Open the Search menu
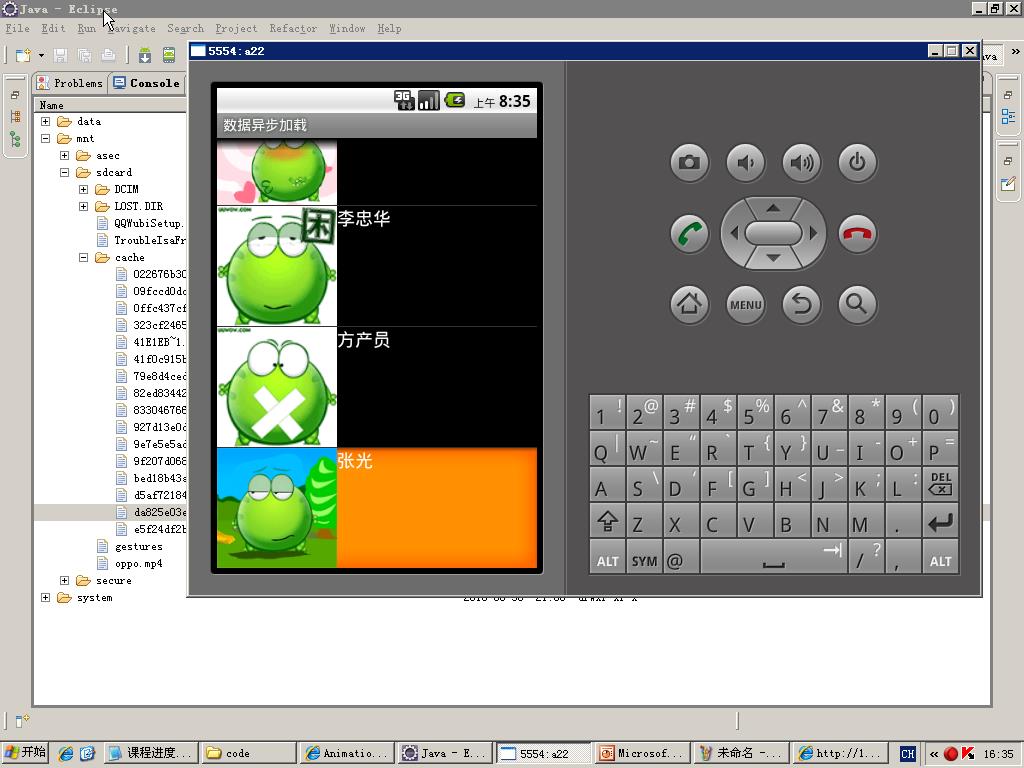This screenshot has height=768, width=1024. 185,28
